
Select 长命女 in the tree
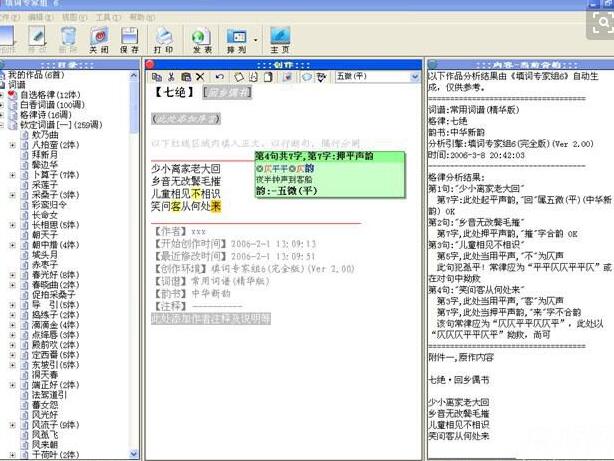coord(45,215)
